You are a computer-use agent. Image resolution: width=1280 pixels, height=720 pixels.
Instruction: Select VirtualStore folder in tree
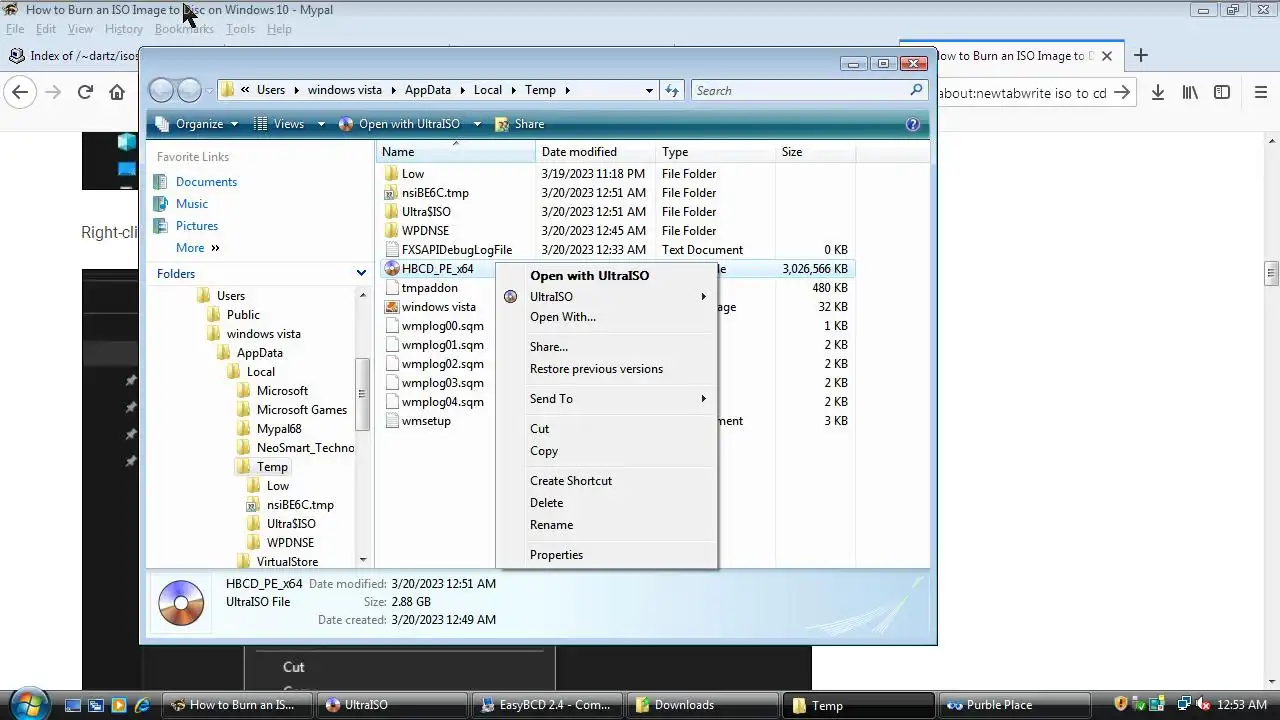[287, 562]
